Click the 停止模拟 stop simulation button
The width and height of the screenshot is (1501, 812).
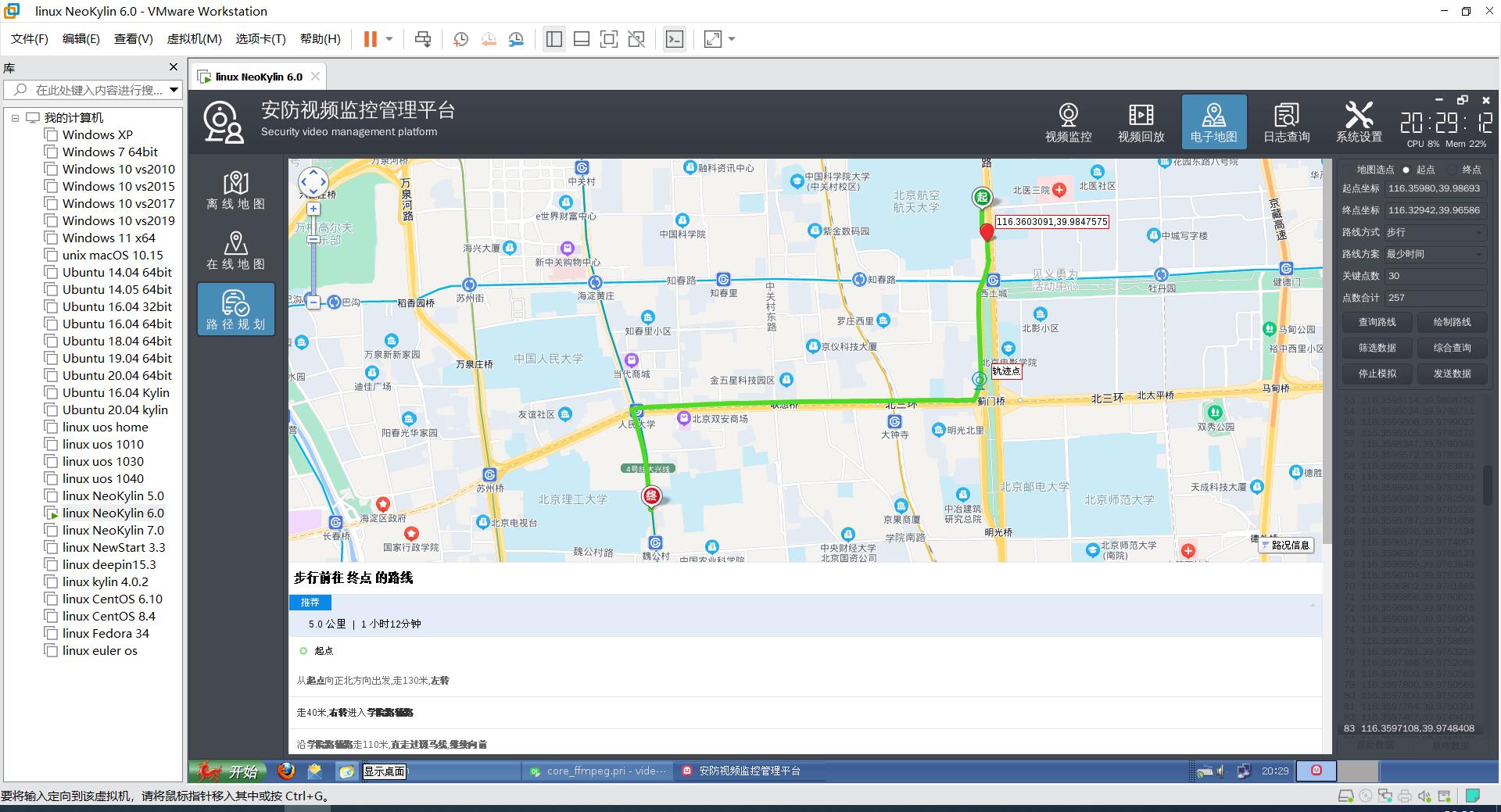pyautogui.click(x=1377, y=374)
